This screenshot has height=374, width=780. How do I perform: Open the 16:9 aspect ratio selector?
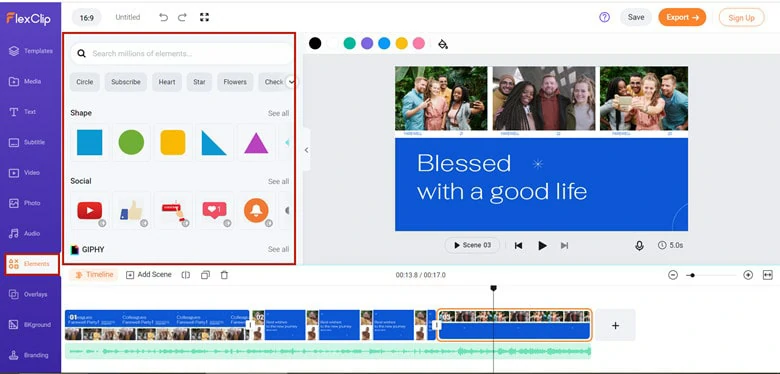tap(87, 17)
